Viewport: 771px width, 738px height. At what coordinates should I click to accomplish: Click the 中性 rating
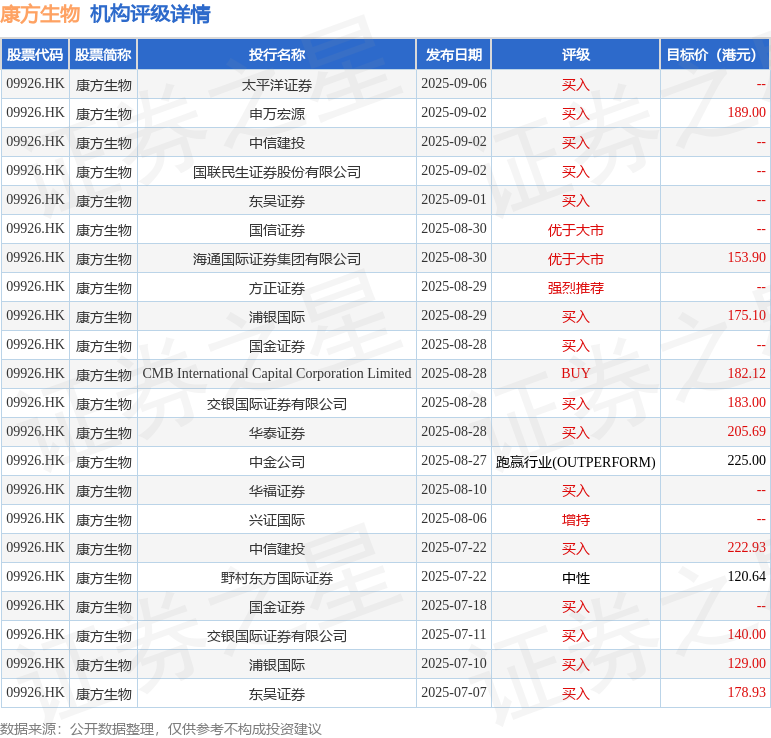pyautogui.click(x=576, y=578)
